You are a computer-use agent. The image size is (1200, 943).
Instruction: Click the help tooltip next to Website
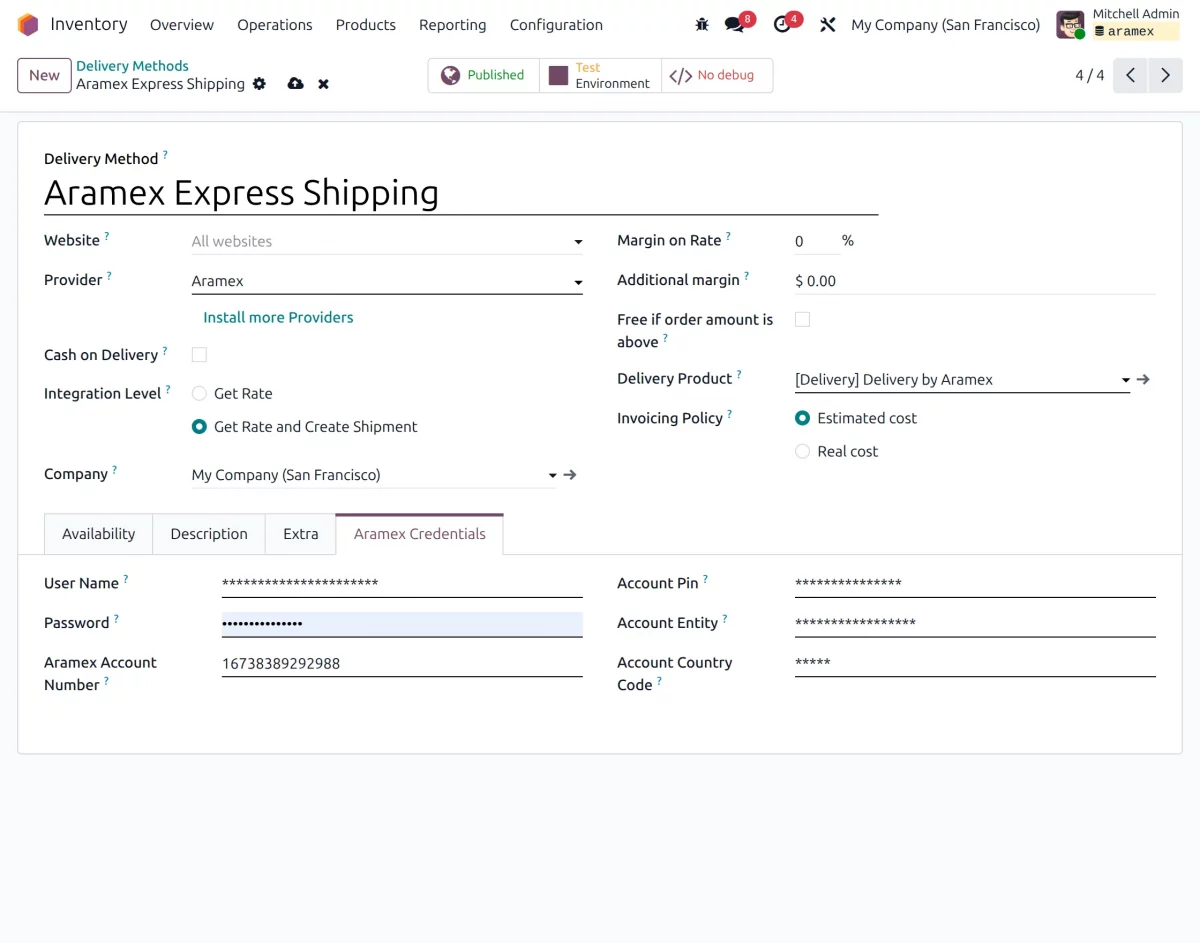click(x=107, y=237)
